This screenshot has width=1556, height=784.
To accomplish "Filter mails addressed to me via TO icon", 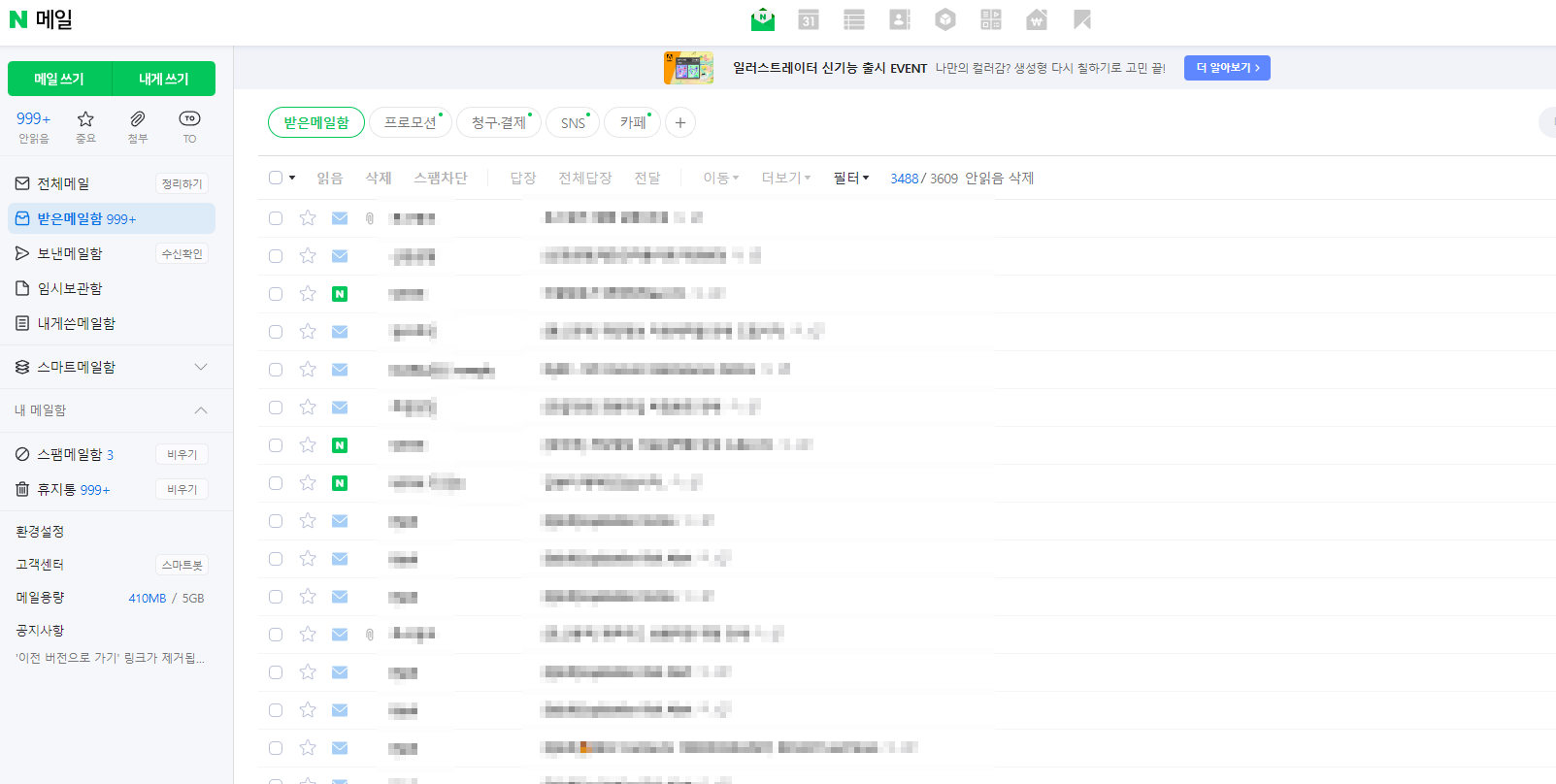I will pyautogui.click(x=189, y=126).
